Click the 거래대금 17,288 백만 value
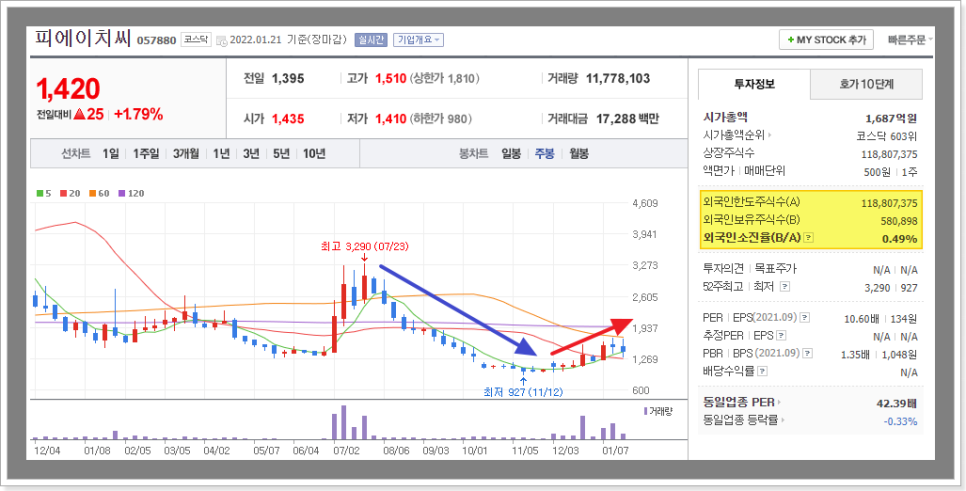This screenshot has height=491, width=966. pos(628,119)
